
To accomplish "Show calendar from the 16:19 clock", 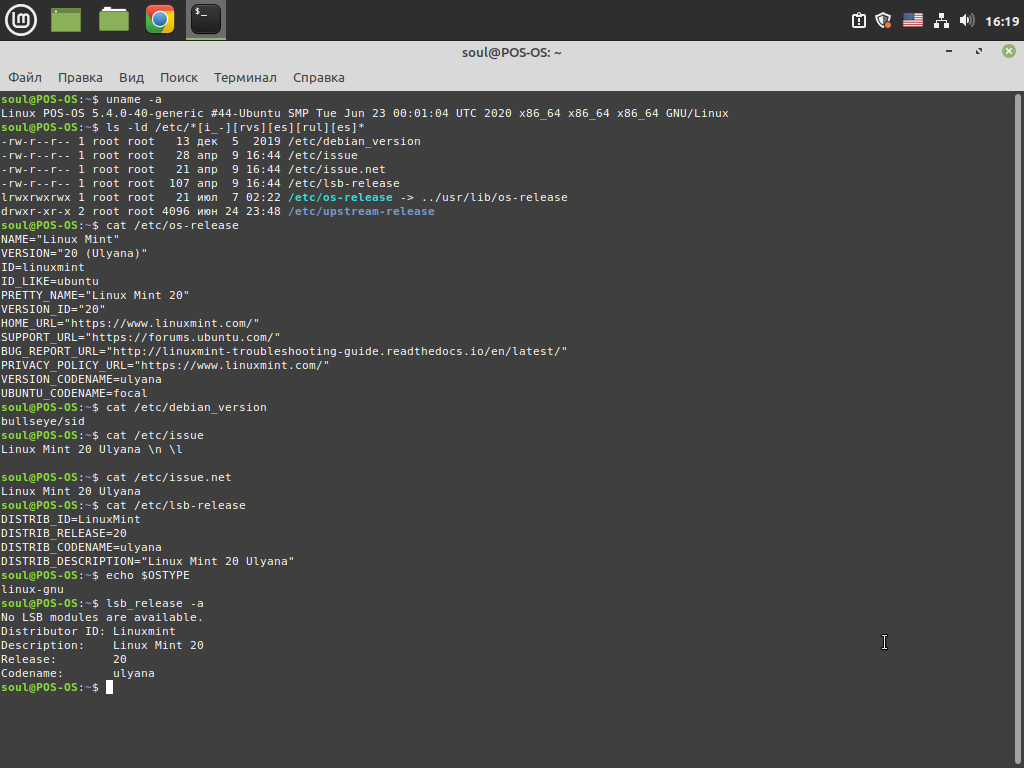I will (1002, 22).
